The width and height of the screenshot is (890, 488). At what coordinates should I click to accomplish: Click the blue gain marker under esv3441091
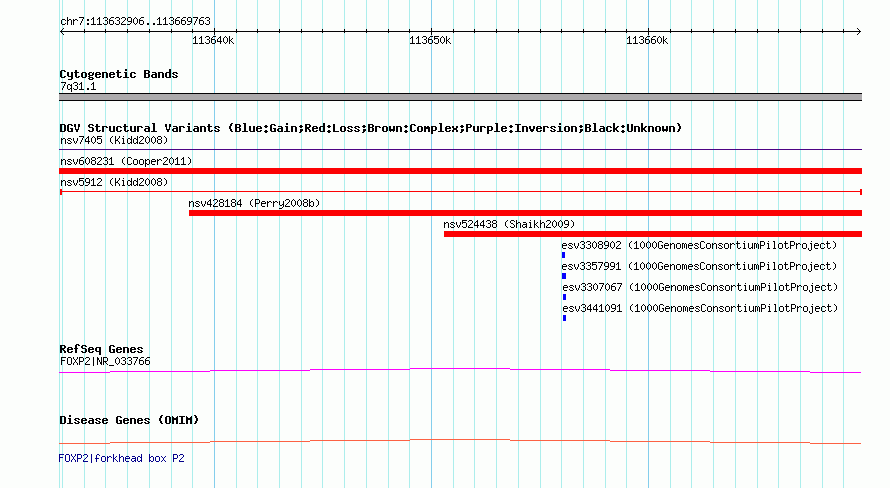click(x=564, y=318)
